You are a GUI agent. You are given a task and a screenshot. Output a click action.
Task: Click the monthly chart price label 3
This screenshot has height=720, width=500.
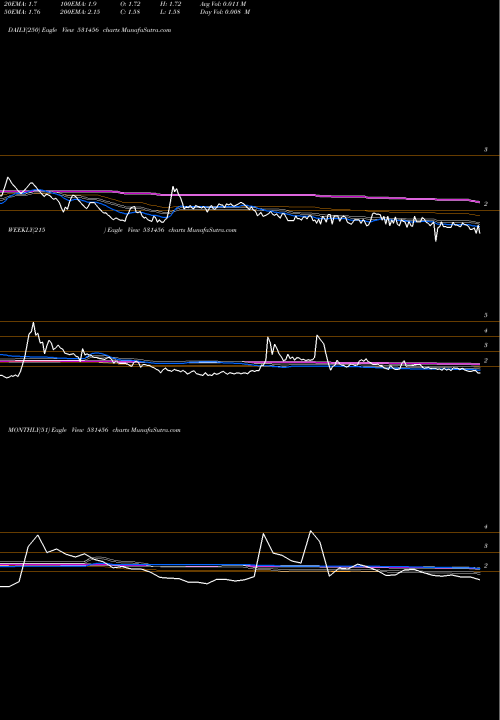486,546
